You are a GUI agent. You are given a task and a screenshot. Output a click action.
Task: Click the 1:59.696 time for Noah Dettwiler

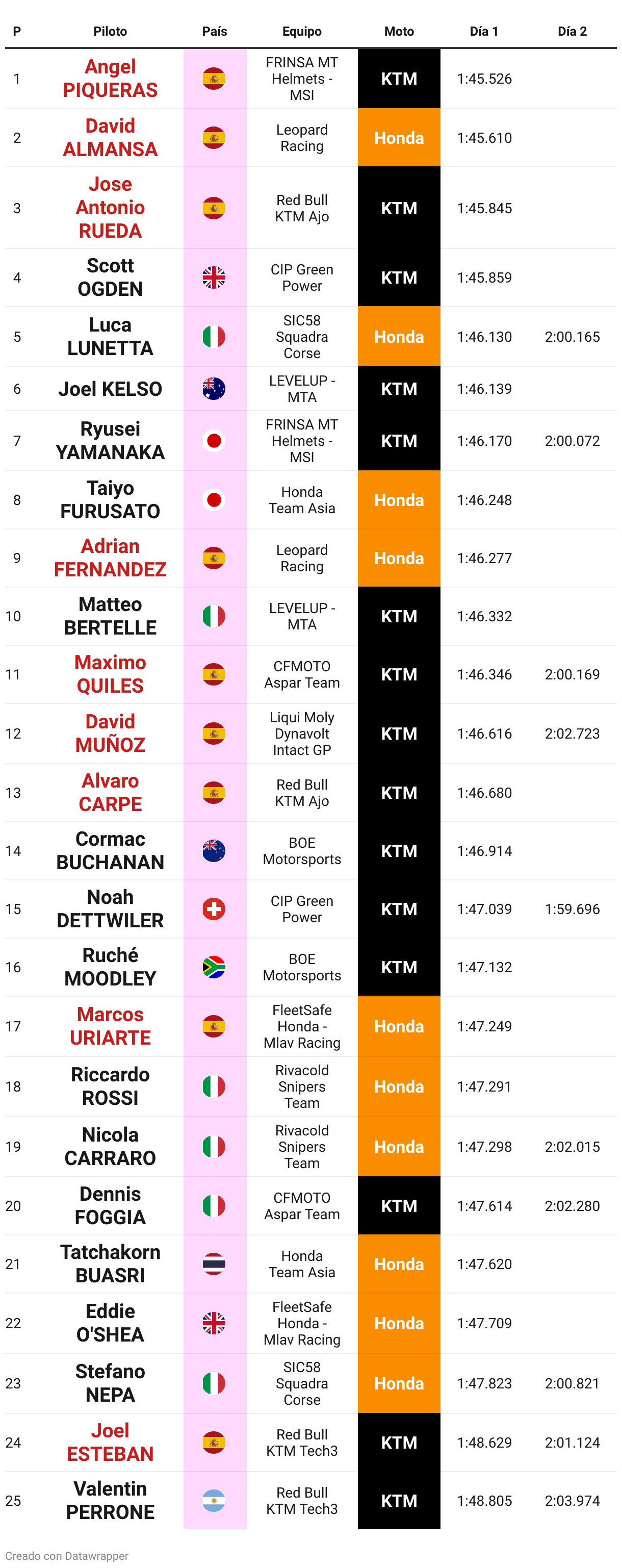click(x=572, y=909)
